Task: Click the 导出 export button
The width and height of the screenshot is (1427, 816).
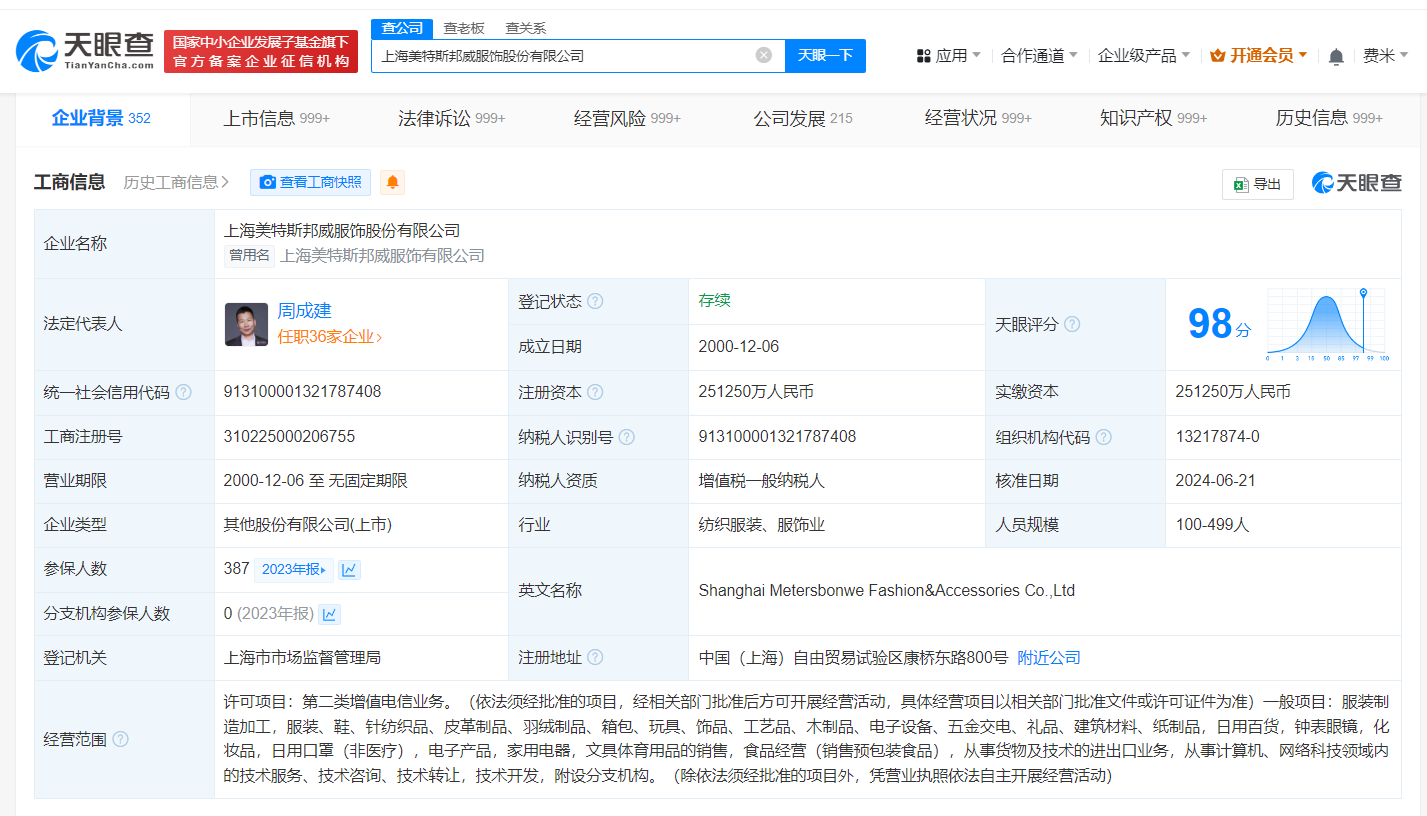Action: (x=1258, y=184)
